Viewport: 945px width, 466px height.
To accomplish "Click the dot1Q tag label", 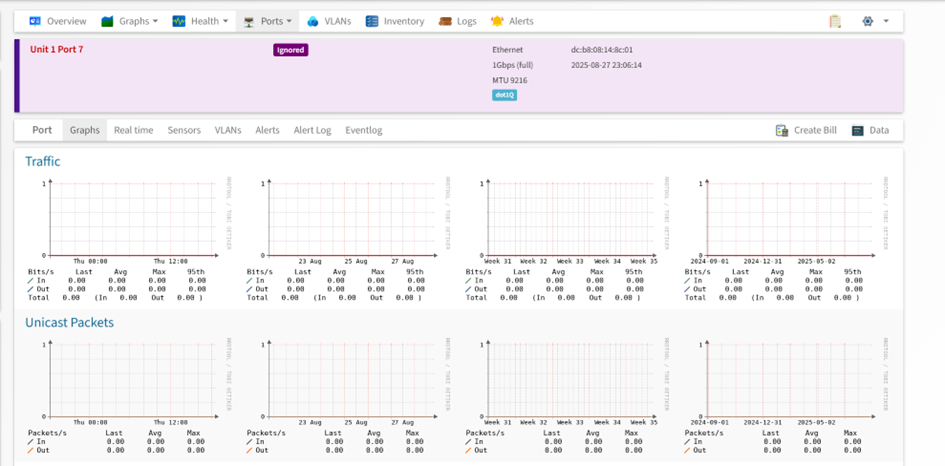I will click(x=504, y=95).
